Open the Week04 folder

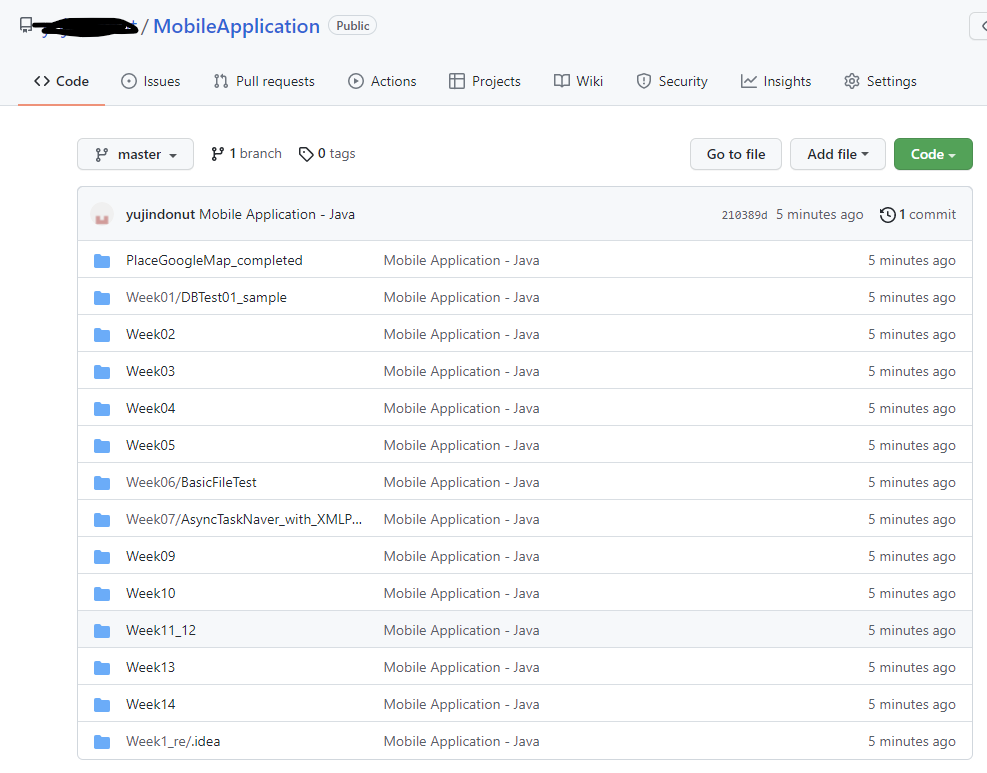point(150,409)
